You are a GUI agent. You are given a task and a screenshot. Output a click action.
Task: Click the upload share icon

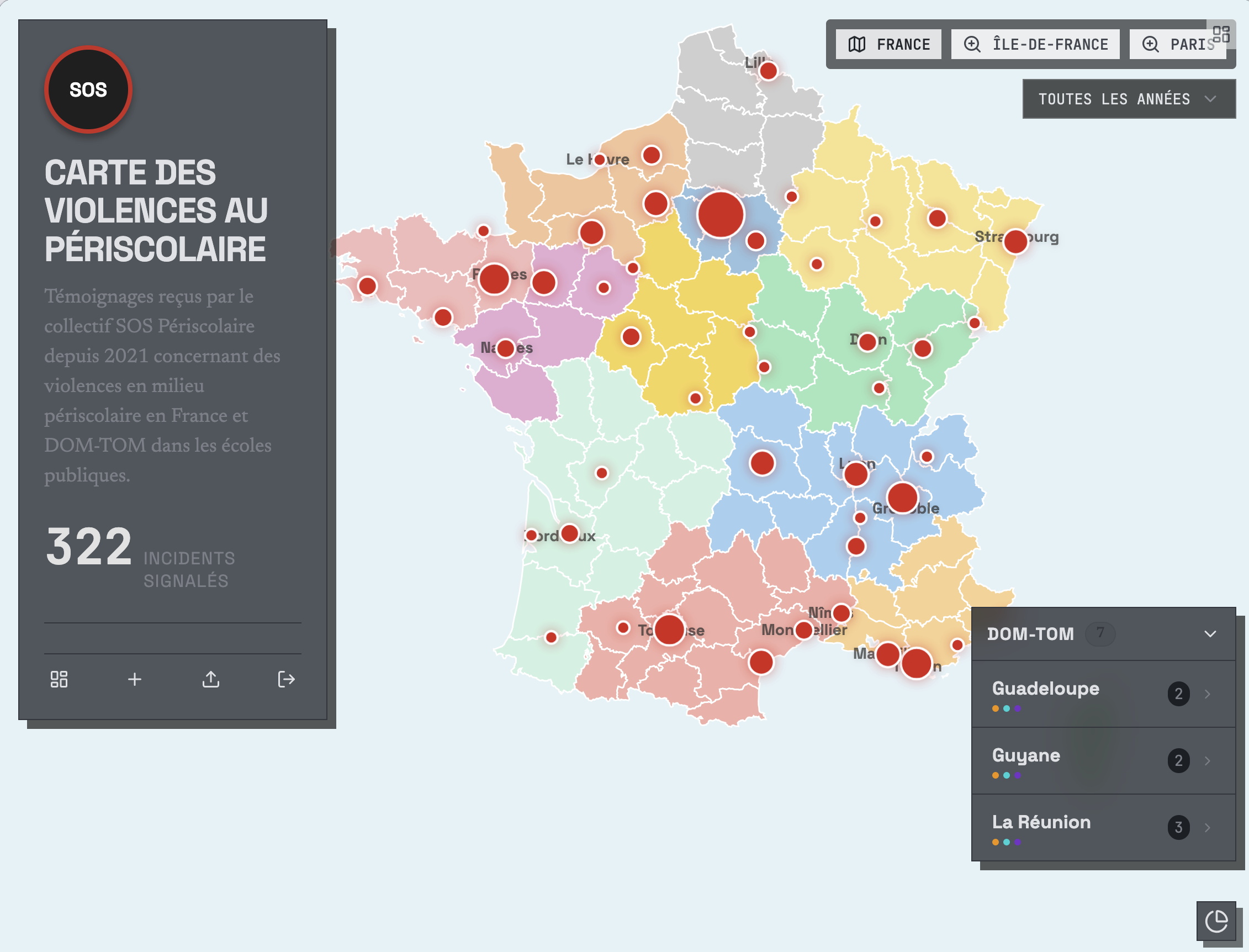211,679
